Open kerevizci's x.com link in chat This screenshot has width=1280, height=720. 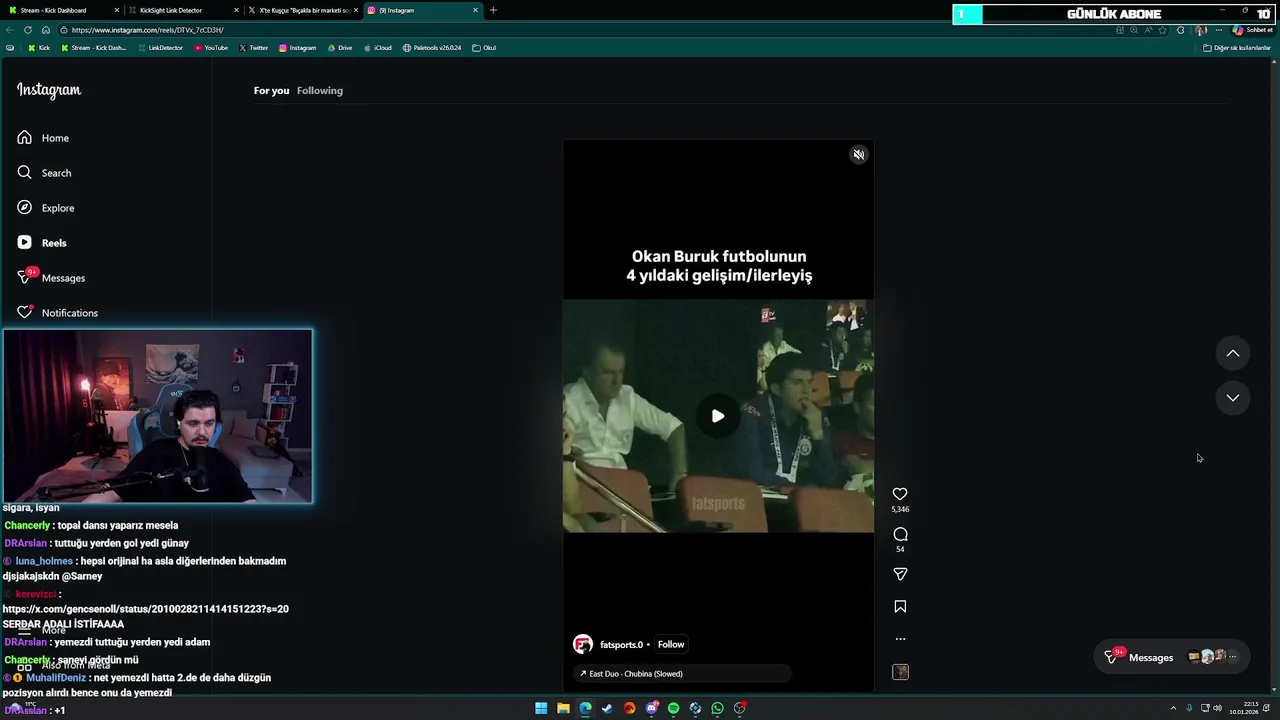146,609
